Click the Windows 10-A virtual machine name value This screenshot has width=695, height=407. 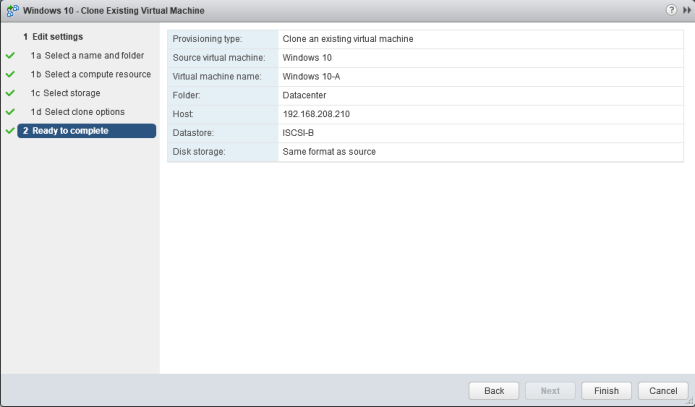(x=312, y=76)
